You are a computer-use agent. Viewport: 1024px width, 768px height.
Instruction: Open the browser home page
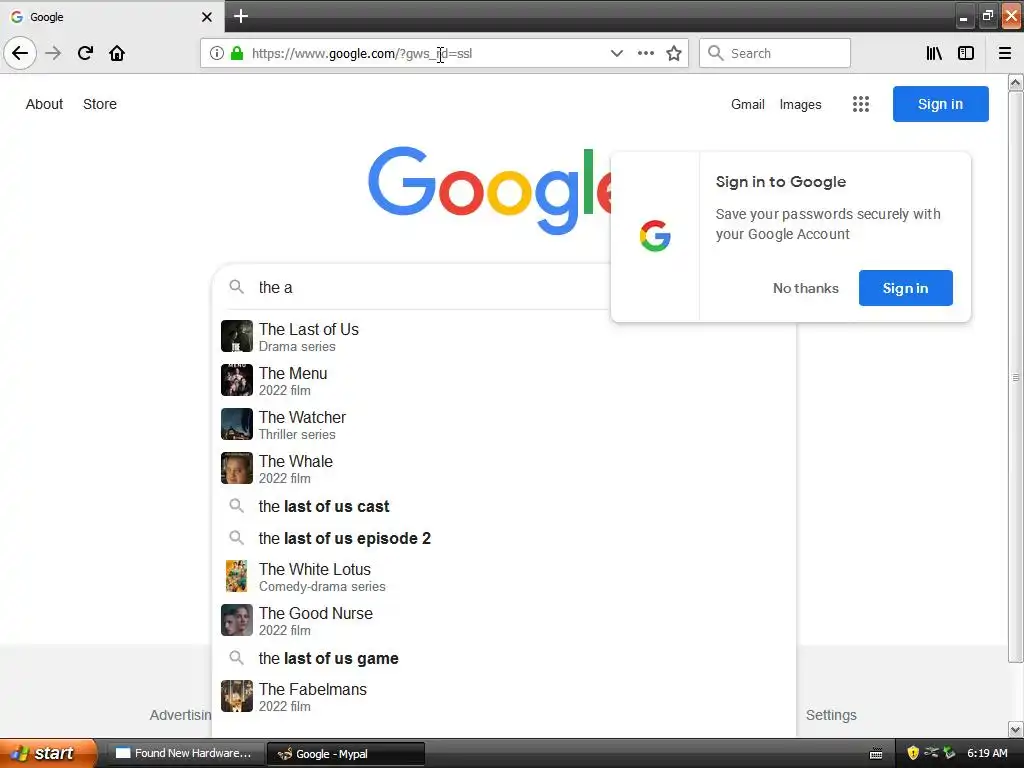pyautogui.click(x=117, y=53)
